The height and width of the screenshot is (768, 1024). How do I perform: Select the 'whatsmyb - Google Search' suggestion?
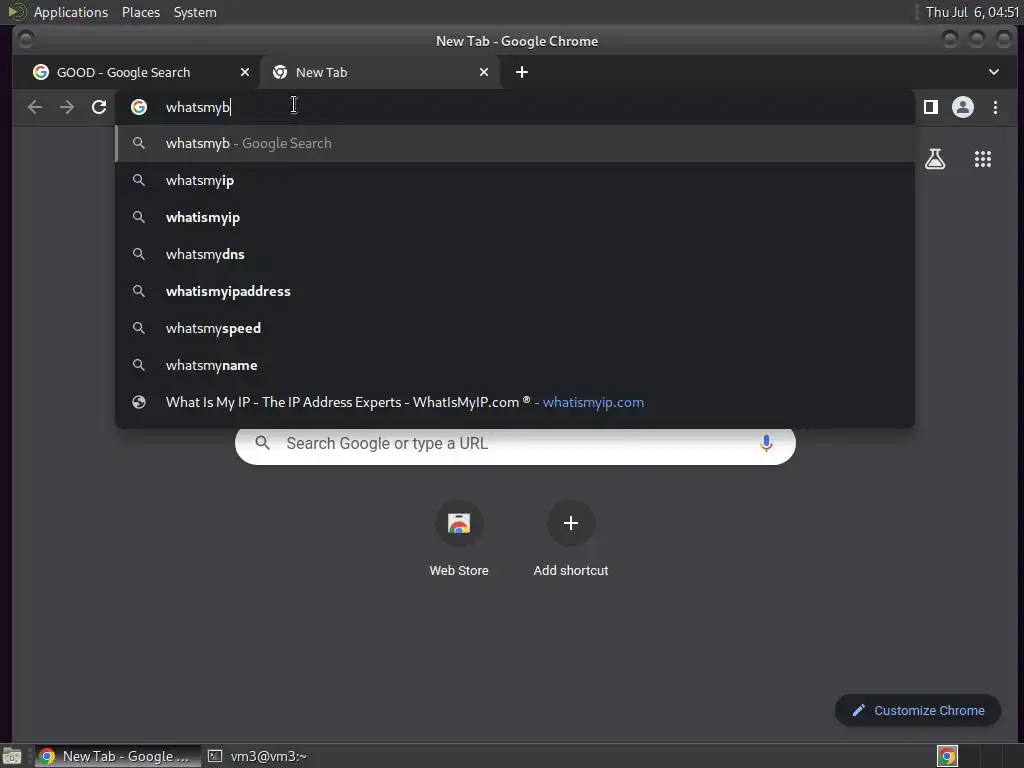(515, 144)
